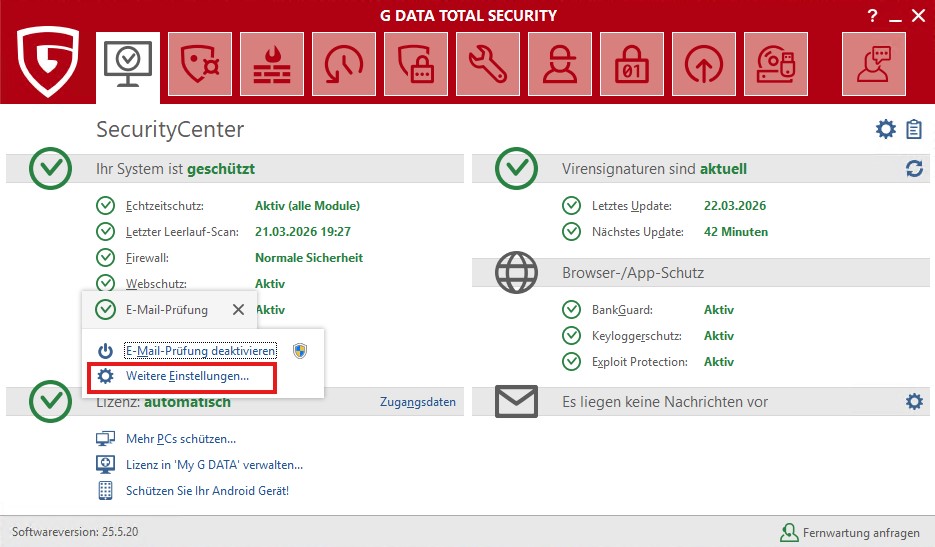Click the My G DATA license monitor icon
This screenshot has width=935, height=547.
(x=106, y=465)
